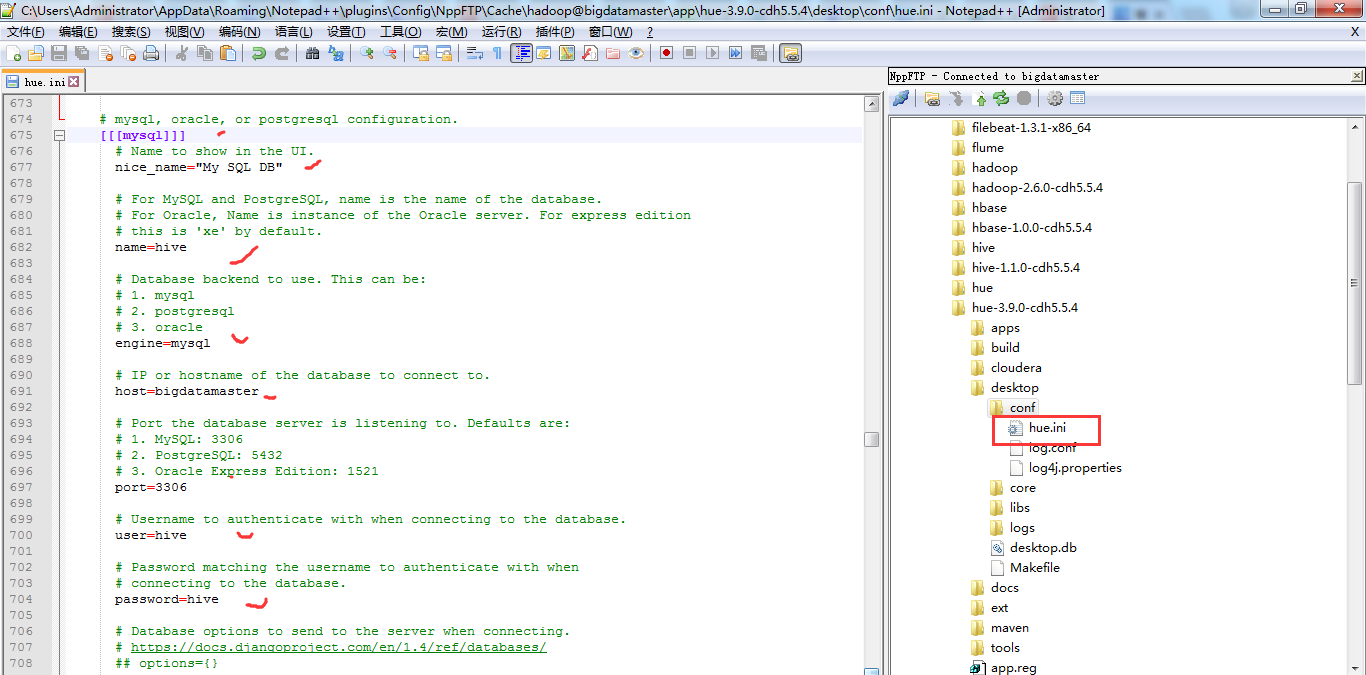The height and width of the screenshot is (675, 1366).
Task: Click the green Undo arrow icon
Action: click(x=259, y=53)
